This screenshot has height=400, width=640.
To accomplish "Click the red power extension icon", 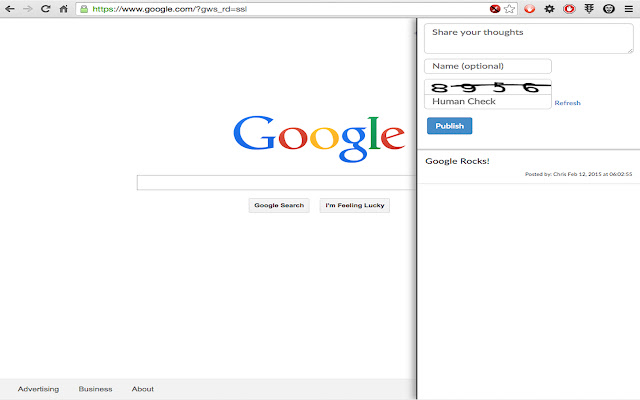I will (569, 9).
